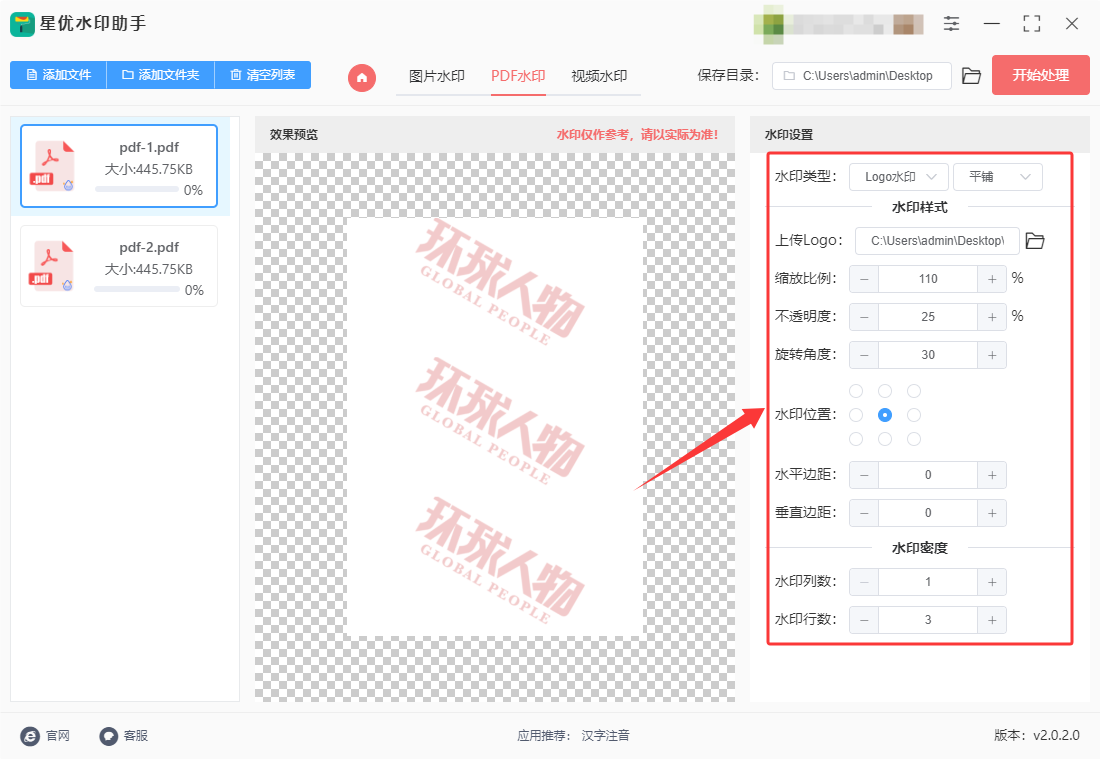Screen dimensions: 1100x760
Task: Open save directory folder browse icon
Action: point(971,76)
